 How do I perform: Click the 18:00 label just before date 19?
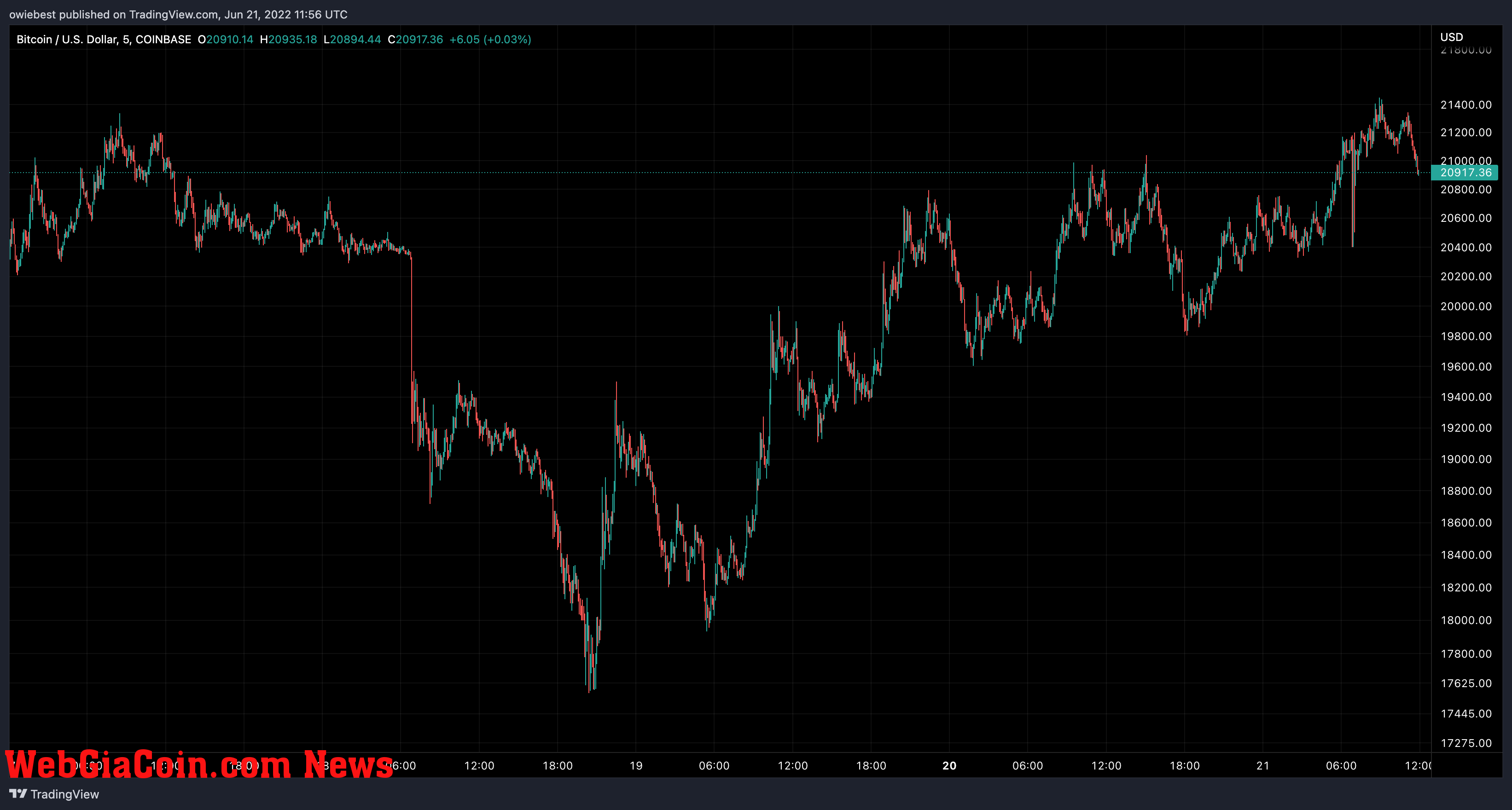[x=558, y=766]
